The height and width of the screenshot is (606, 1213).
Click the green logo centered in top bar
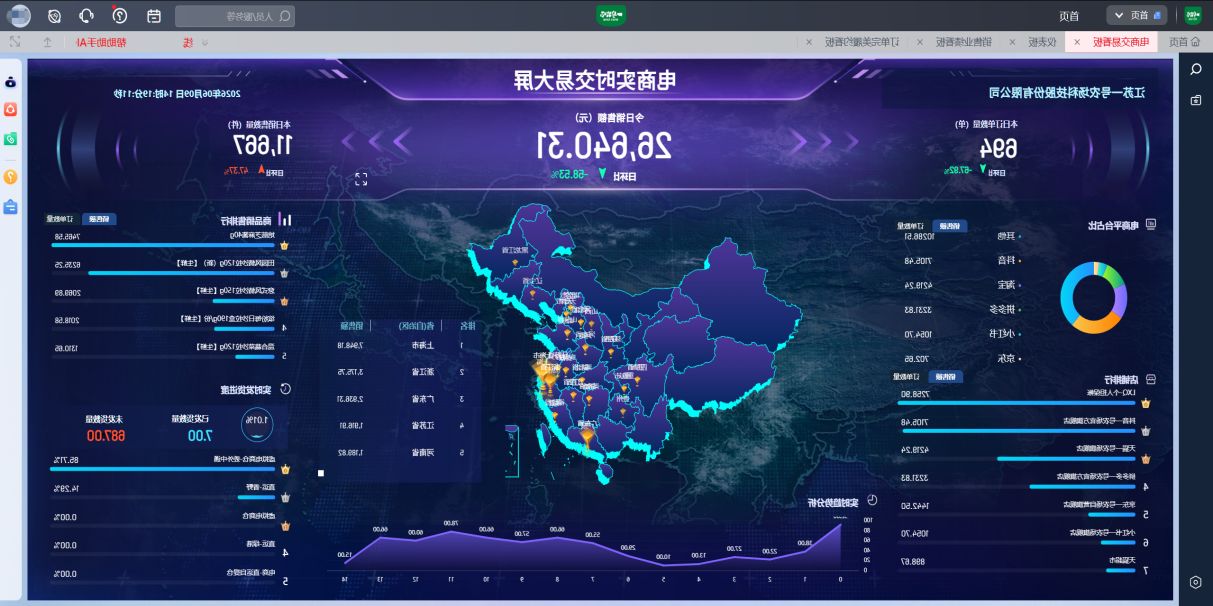click(x=611, y=15)
